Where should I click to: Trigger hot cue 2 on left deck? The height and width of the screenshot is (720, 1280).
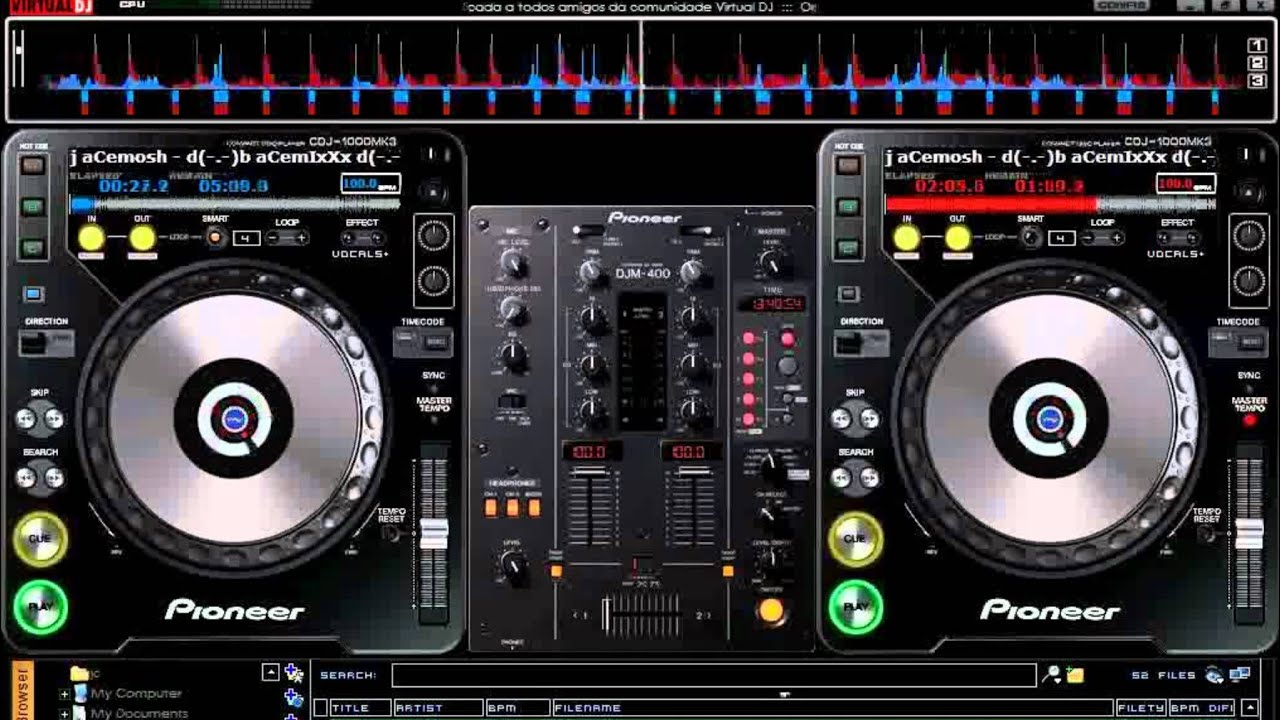(34, 207)
